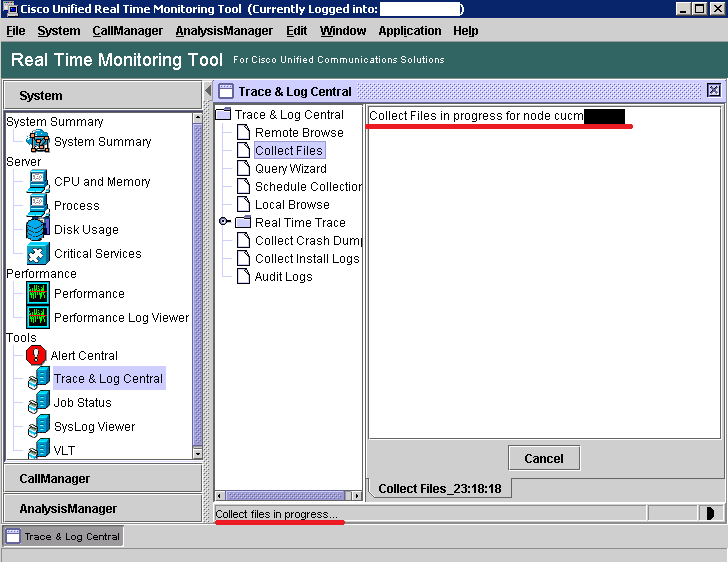The width and height of the screenshot is (728, 562).
Task: Click the Process computer icon
Action: click(38, 205)
